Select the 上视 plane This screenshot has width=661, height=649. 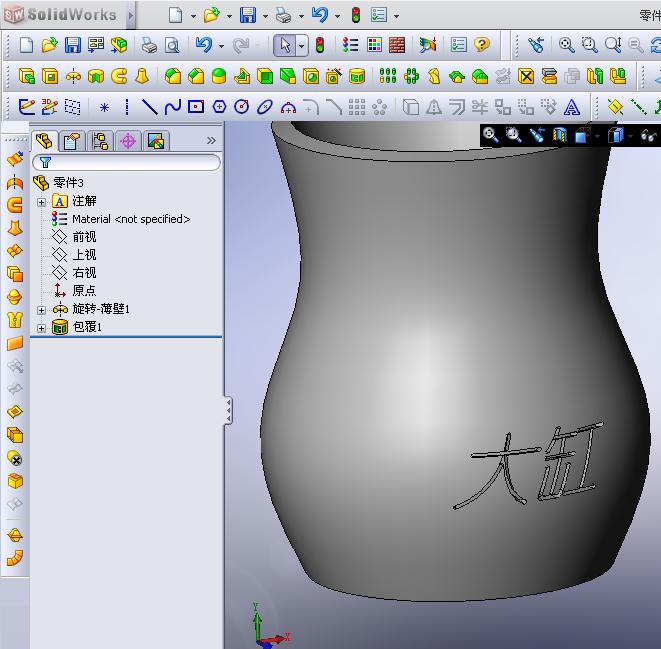point(74,255)
